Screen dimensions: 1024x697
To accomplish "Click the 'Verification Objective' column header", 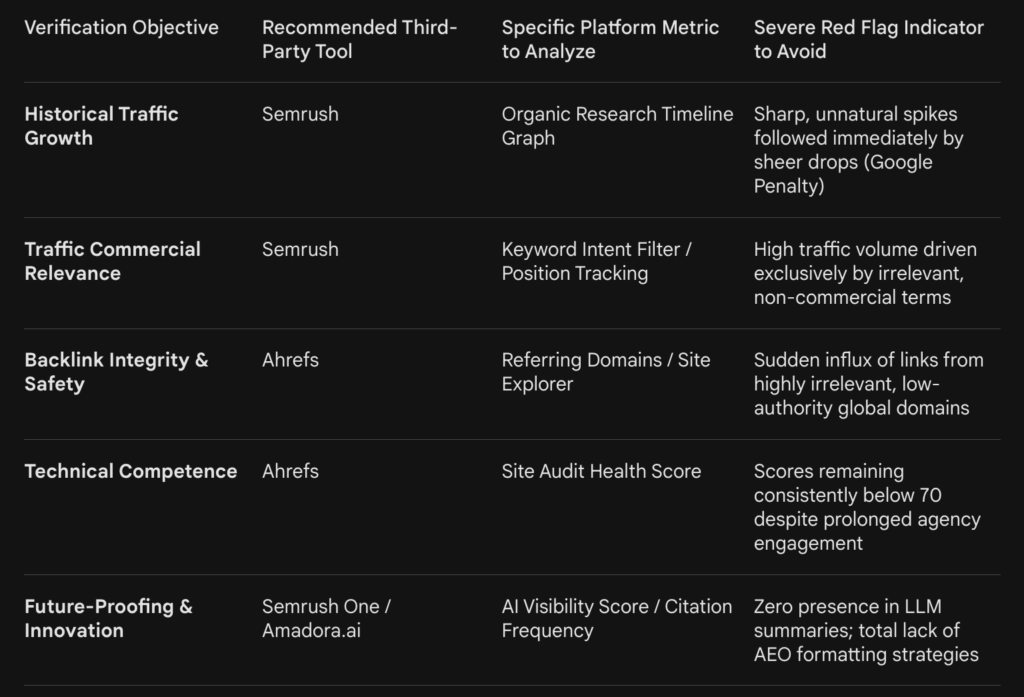I will 121,27.
